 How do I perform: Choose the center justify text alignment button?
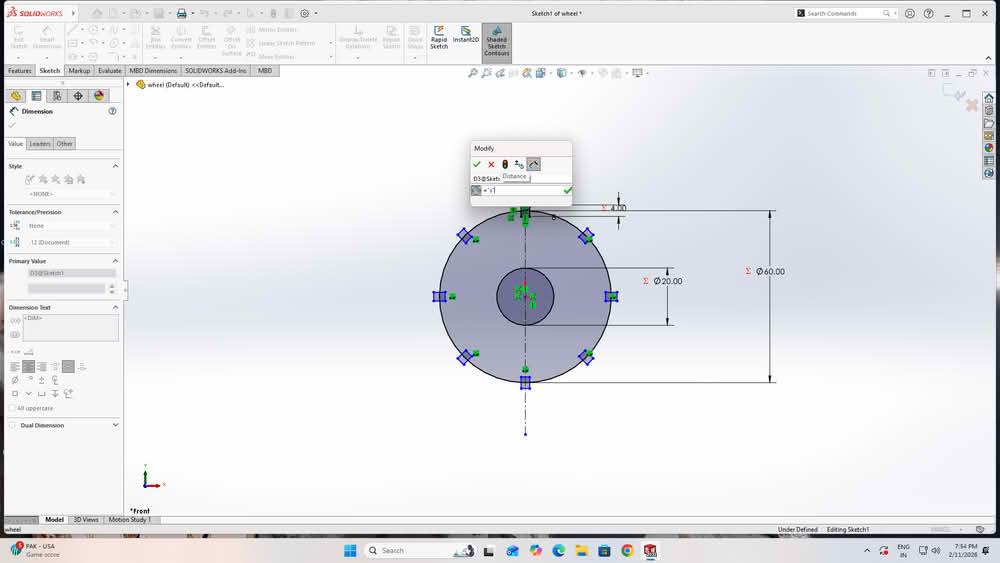click(28, 367)
